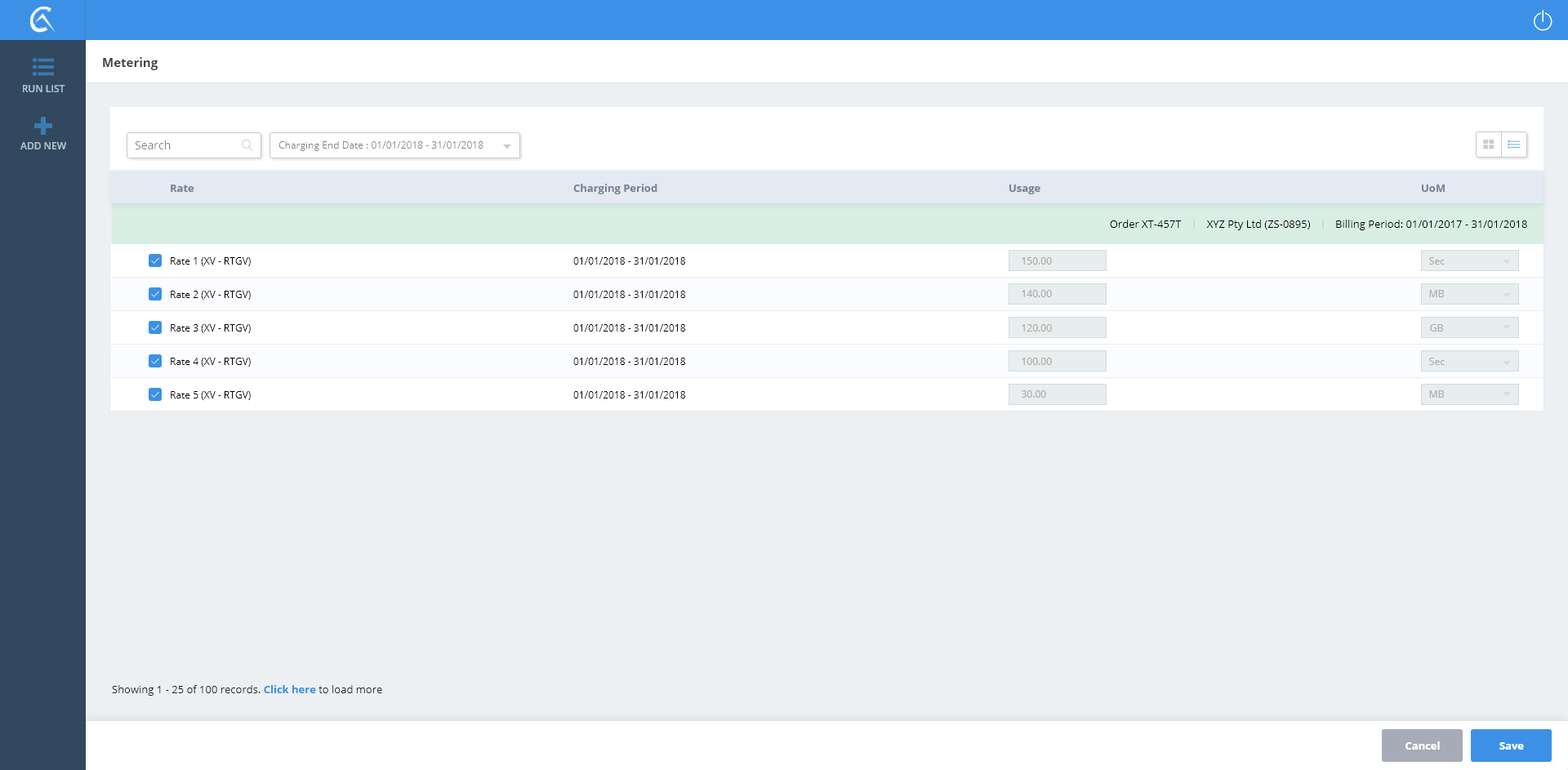Click the Usage column header
Viewport: 1568px width, 770px height.
[1023, 188]
